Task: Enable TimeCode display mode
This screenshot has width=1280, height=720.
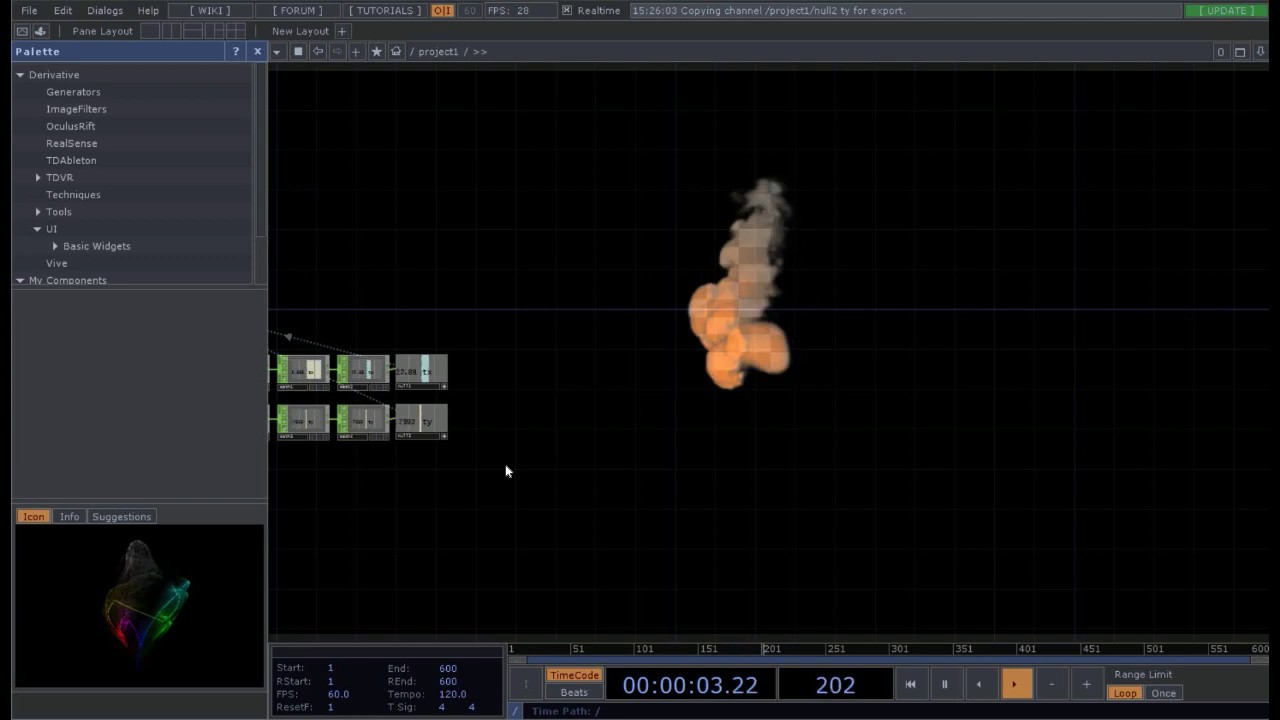Action: click(574, 675)
